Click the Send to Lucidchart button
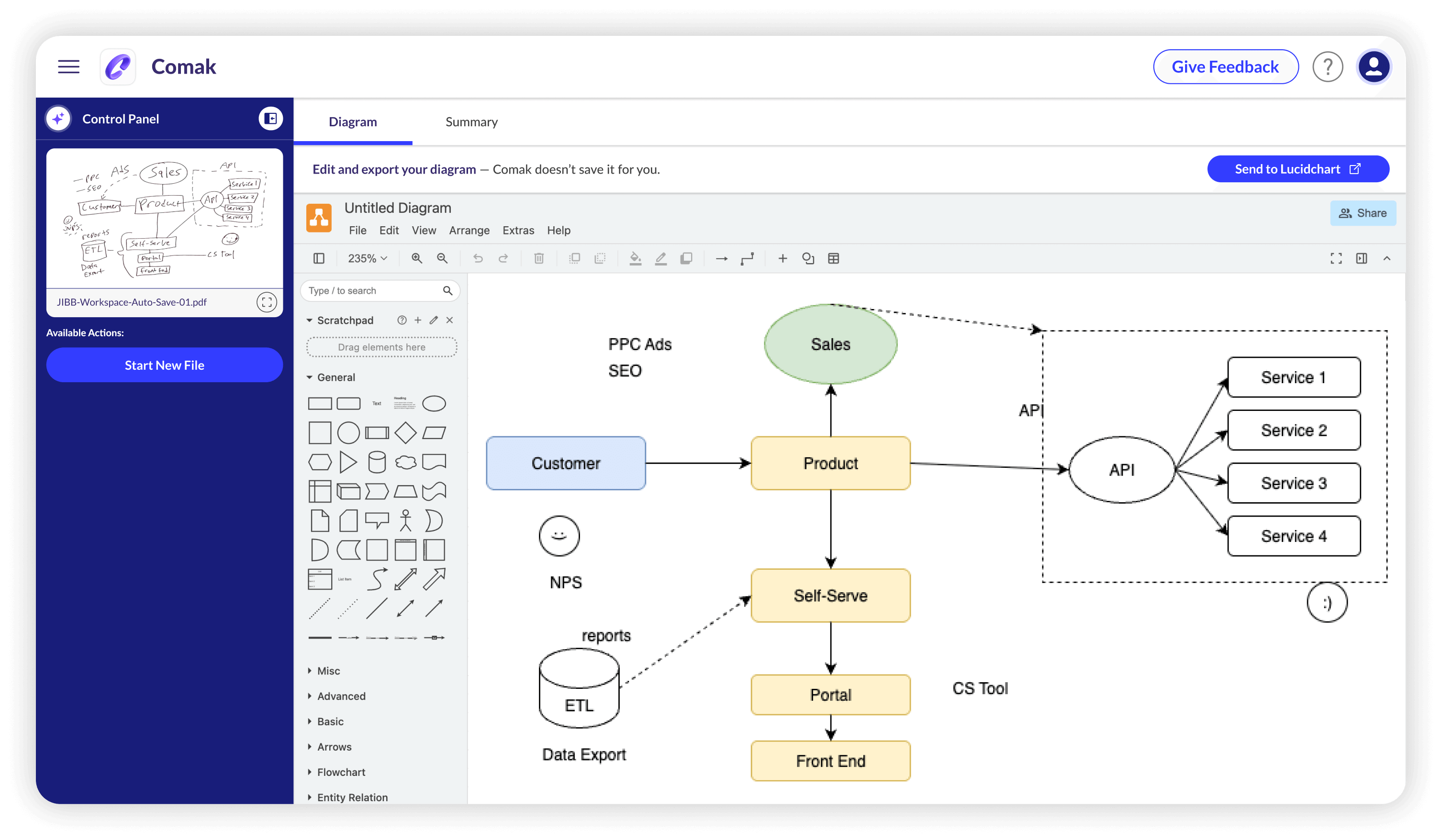The image size is (1442, 840). (x=1298, y=169)
